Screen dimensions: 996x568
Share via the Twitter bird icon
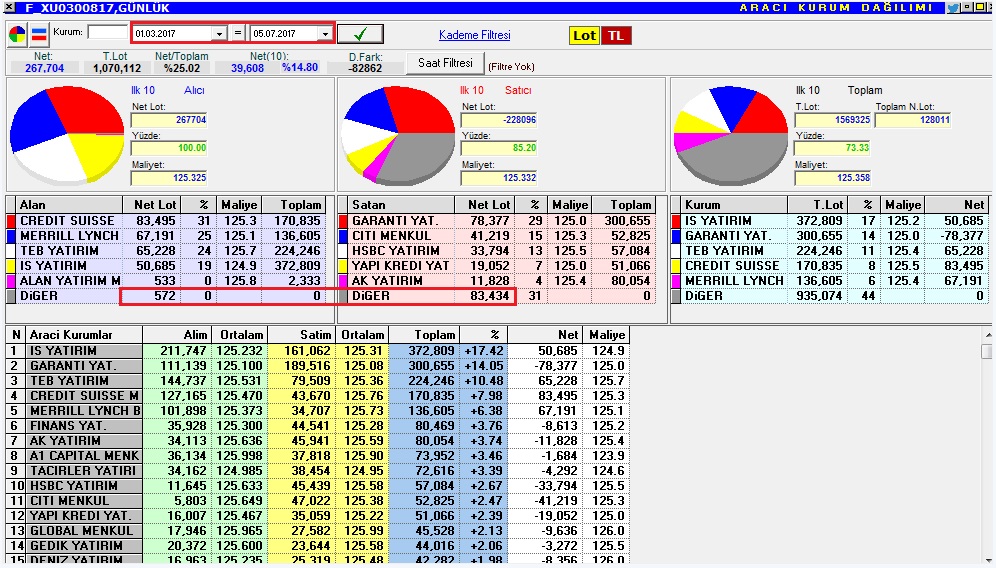[953, 8]
